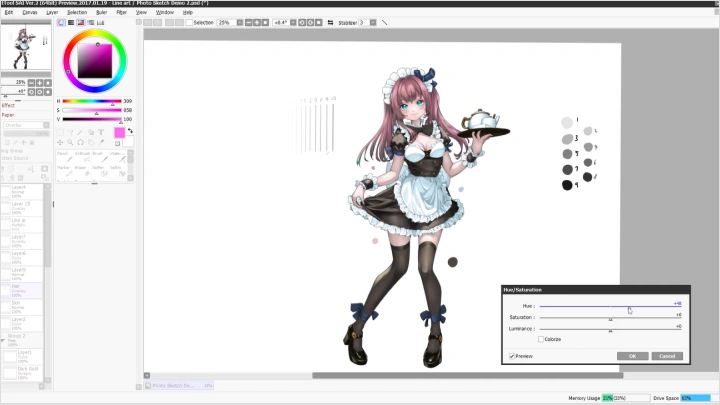Open the color mixer panel icon
Screen dimensions: 720x405
click(x=91, y=22)
